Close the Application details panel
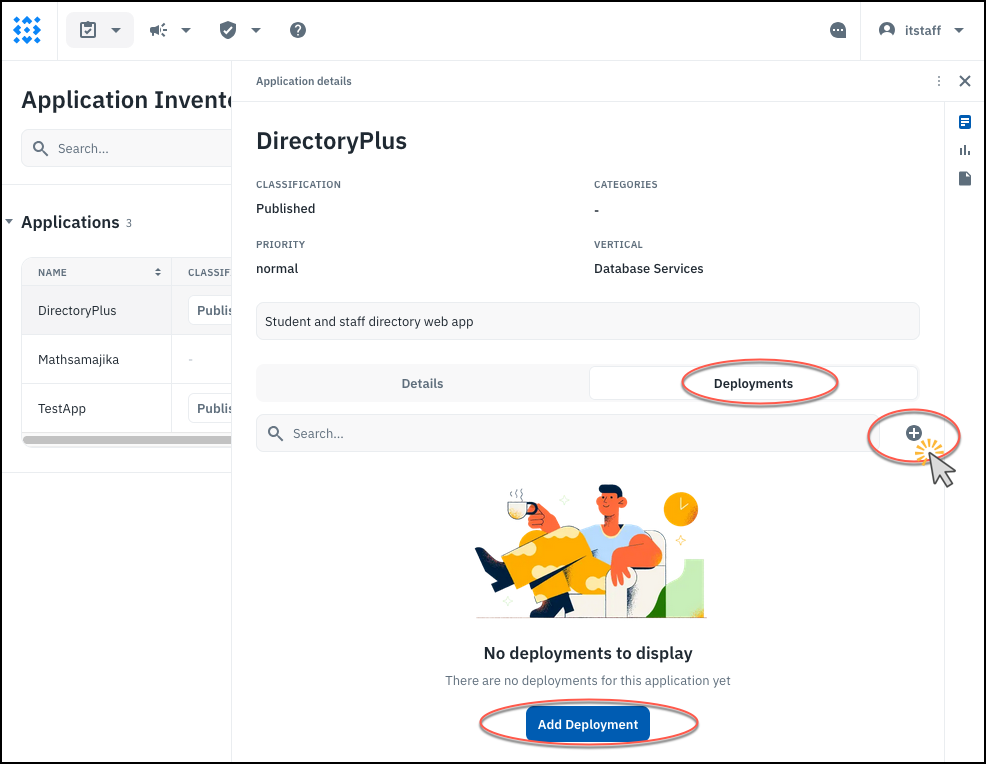986x764 pixels. tap(965, 81)
